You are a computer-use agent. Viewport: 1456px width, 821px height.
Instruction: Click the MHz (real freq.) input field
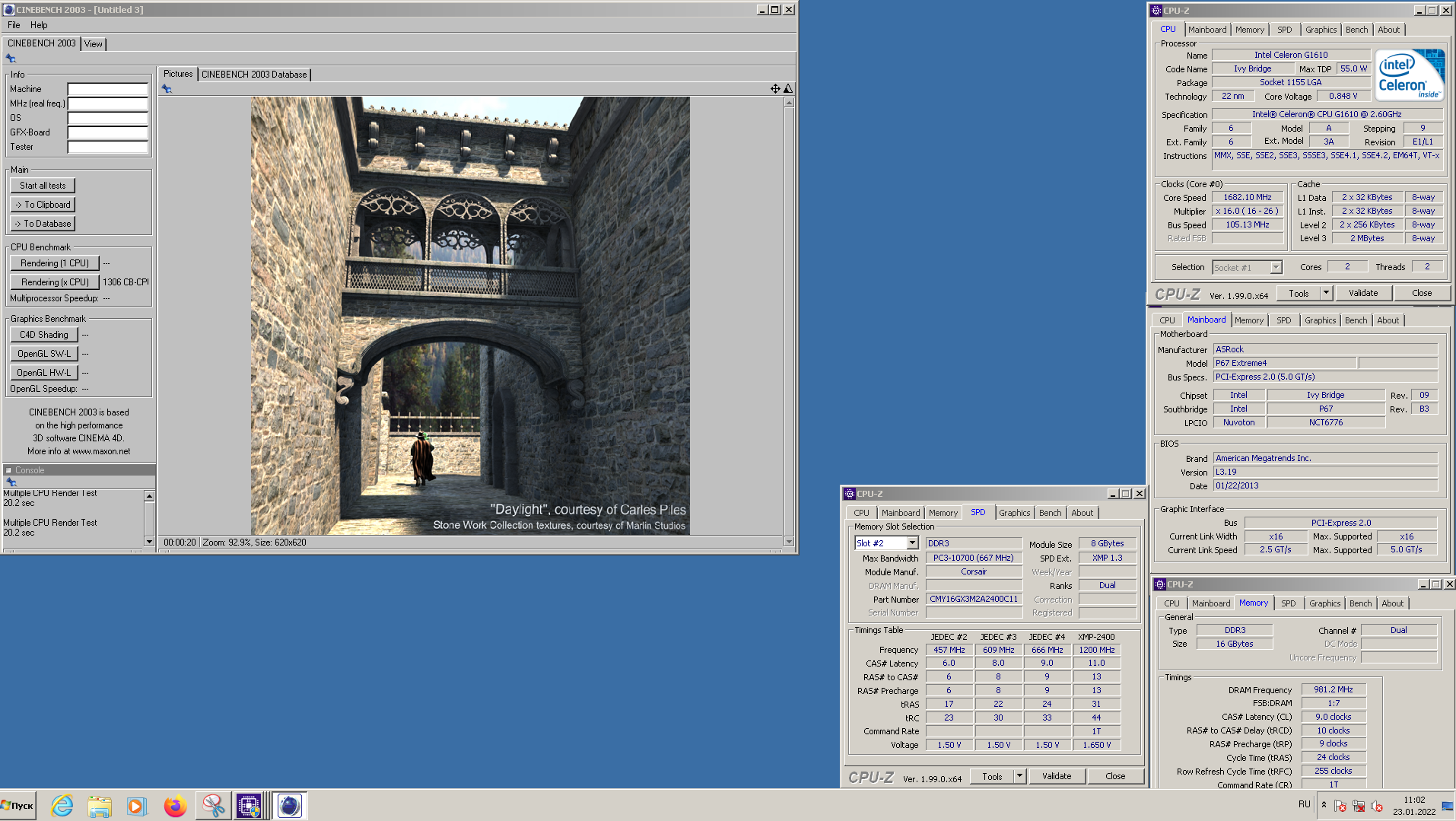coord(107,103)
